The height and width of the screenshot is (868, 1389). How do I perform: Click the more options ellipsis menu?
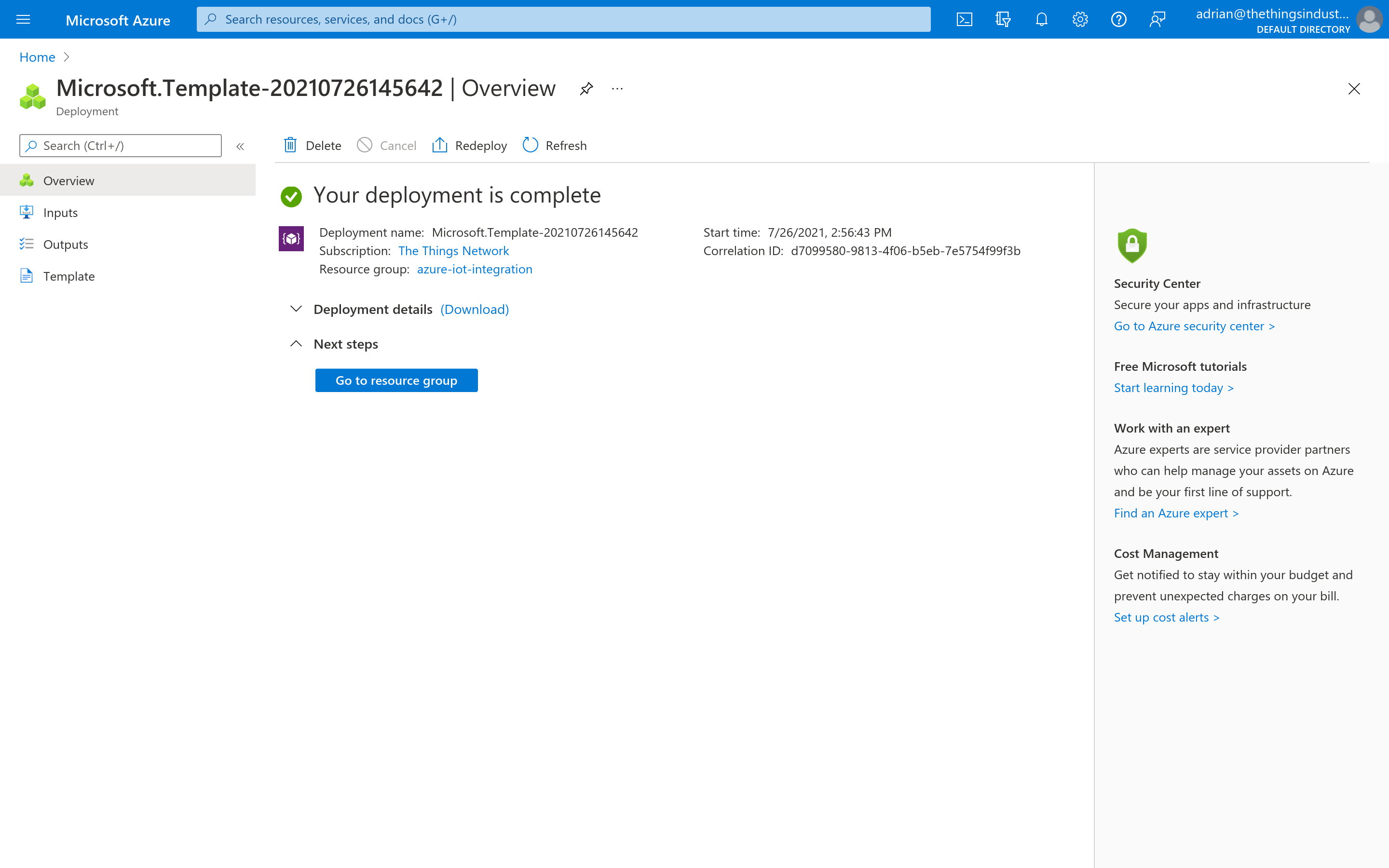pyautogui.click(x=617, y=88)
